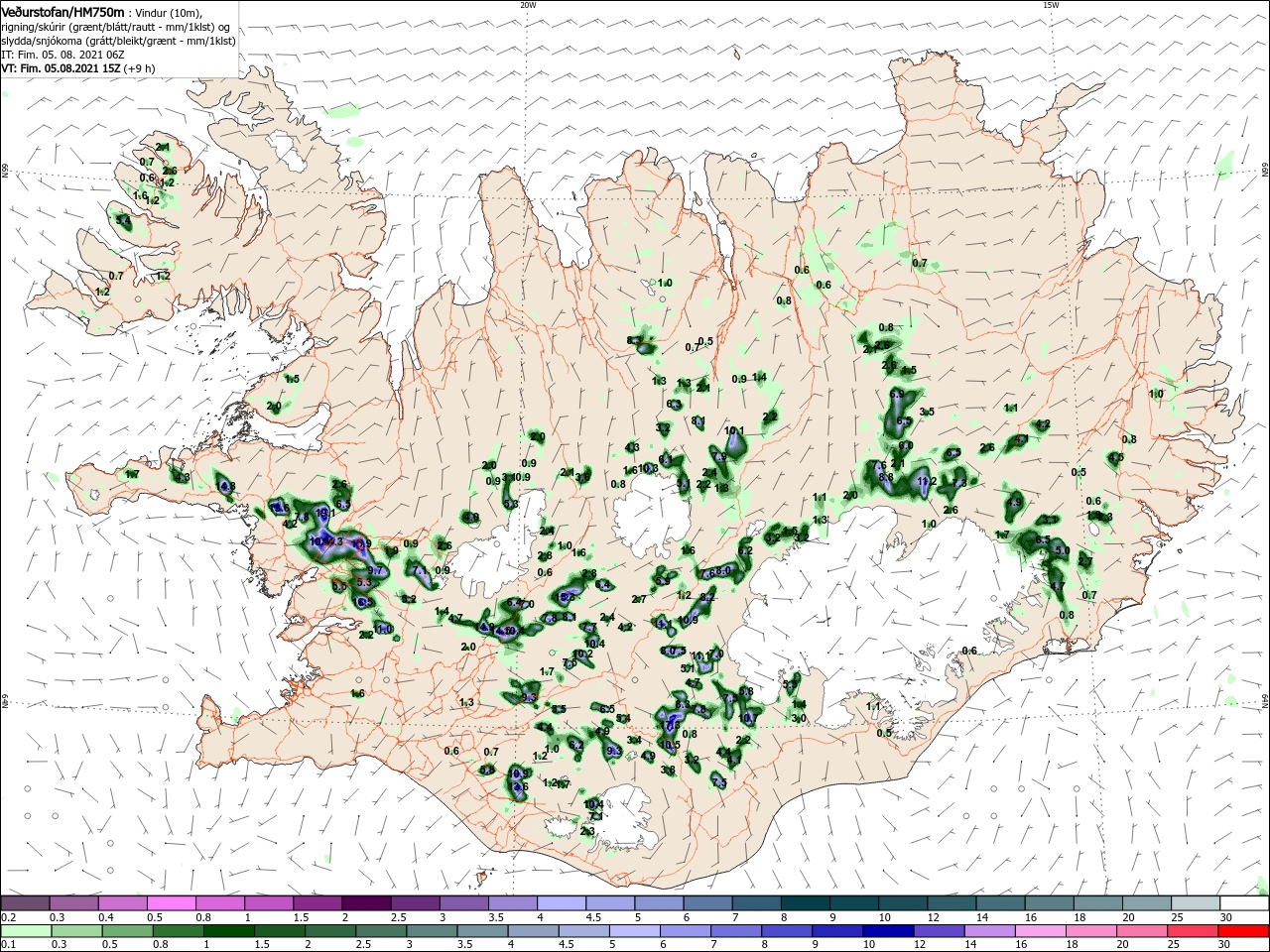Click the 10.5 precipitation value on the map
This screenshot has width=1270, height=952.
tap(670, 745)
